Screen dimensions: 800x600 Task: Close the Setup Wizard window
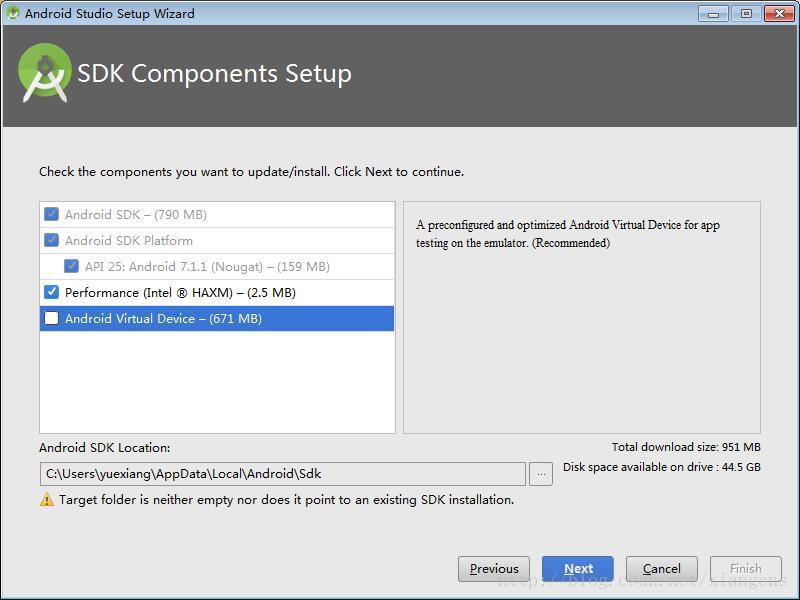pyautogui.click(x=779, y=13)
